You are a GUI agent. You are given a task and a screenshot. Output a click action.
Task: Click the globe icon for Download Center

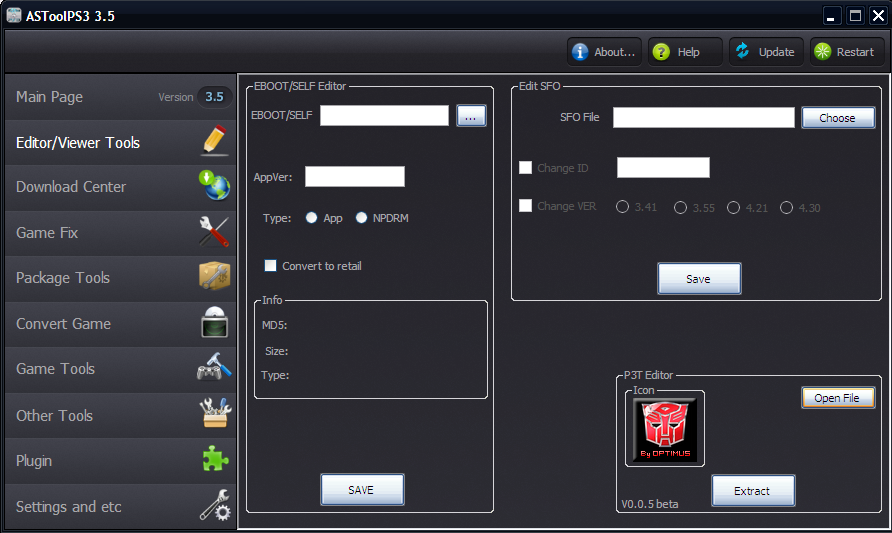[214, 185]
